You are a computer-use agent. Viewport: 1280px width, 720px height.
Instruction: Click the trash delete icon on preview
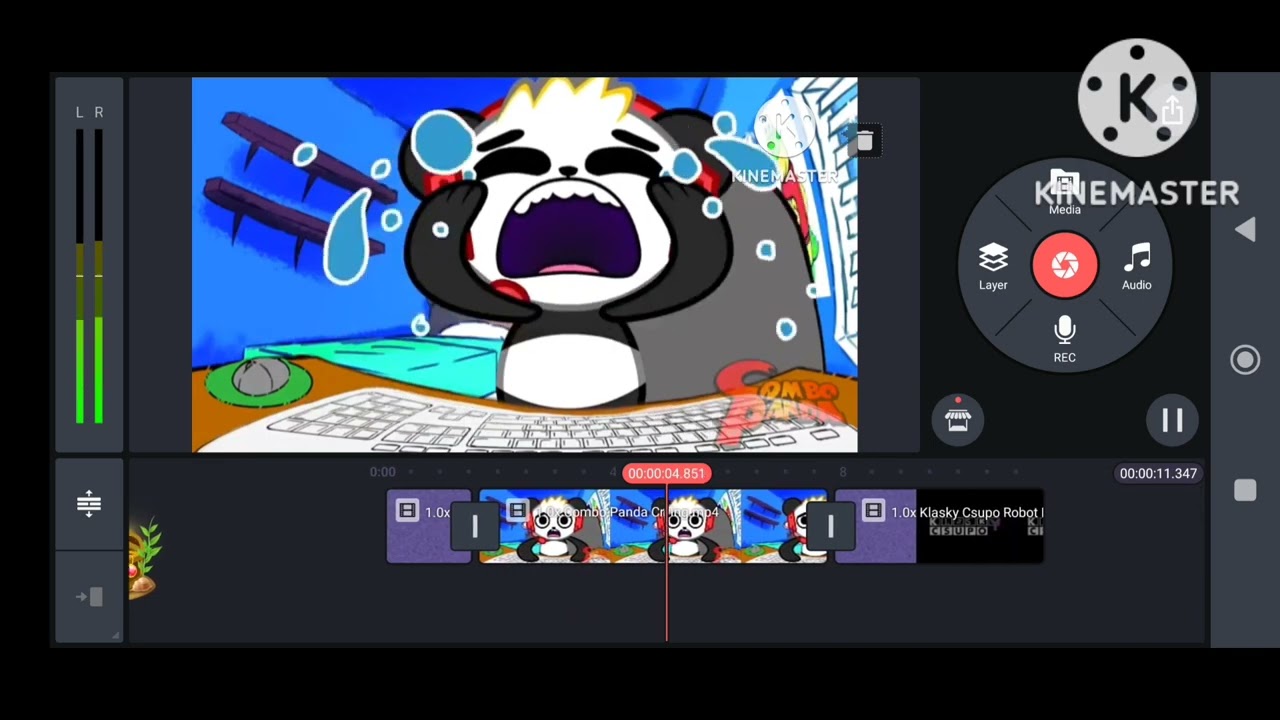tap(865, 141)
